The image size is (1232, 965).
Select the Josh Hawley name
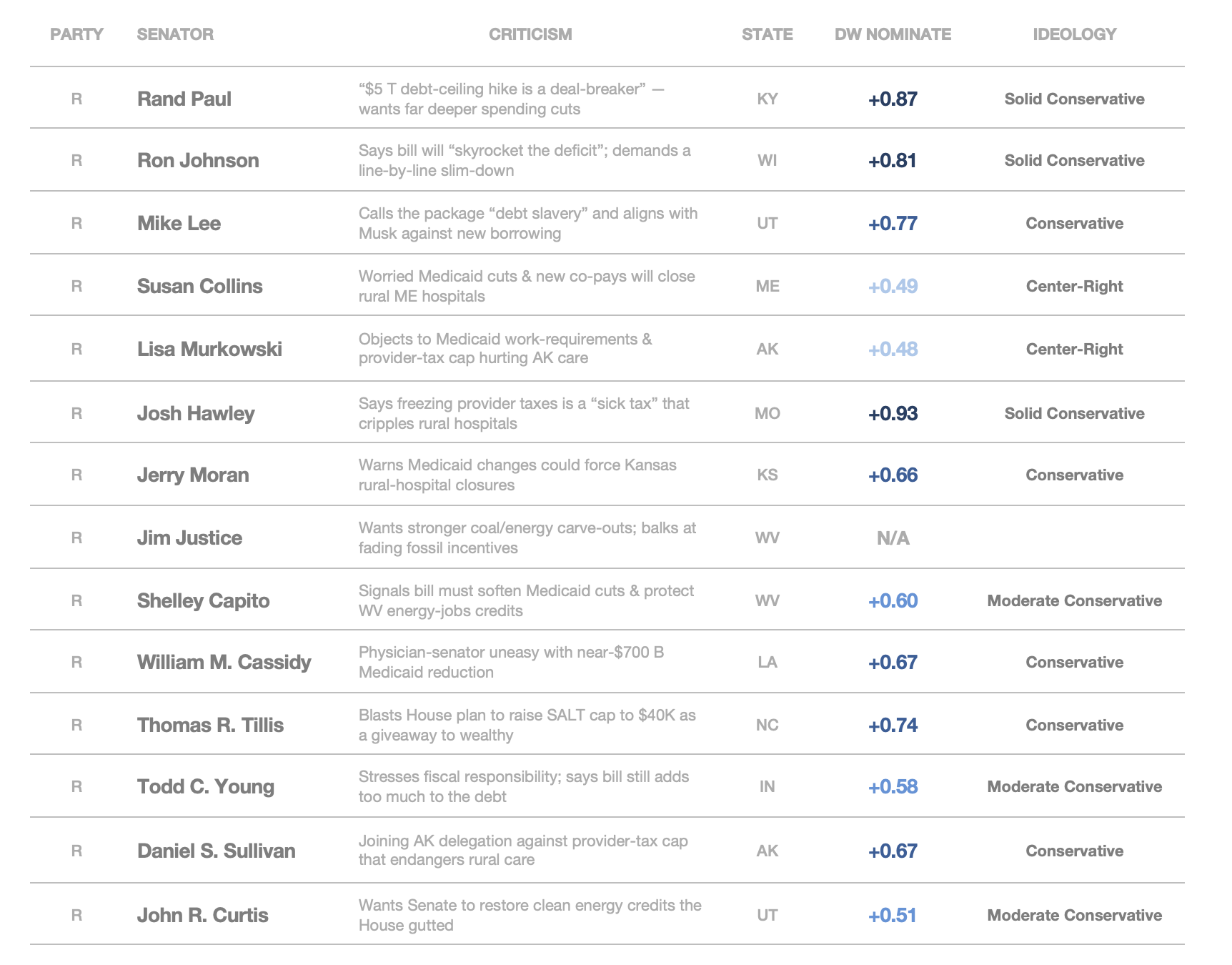click(x=196, y=413)
